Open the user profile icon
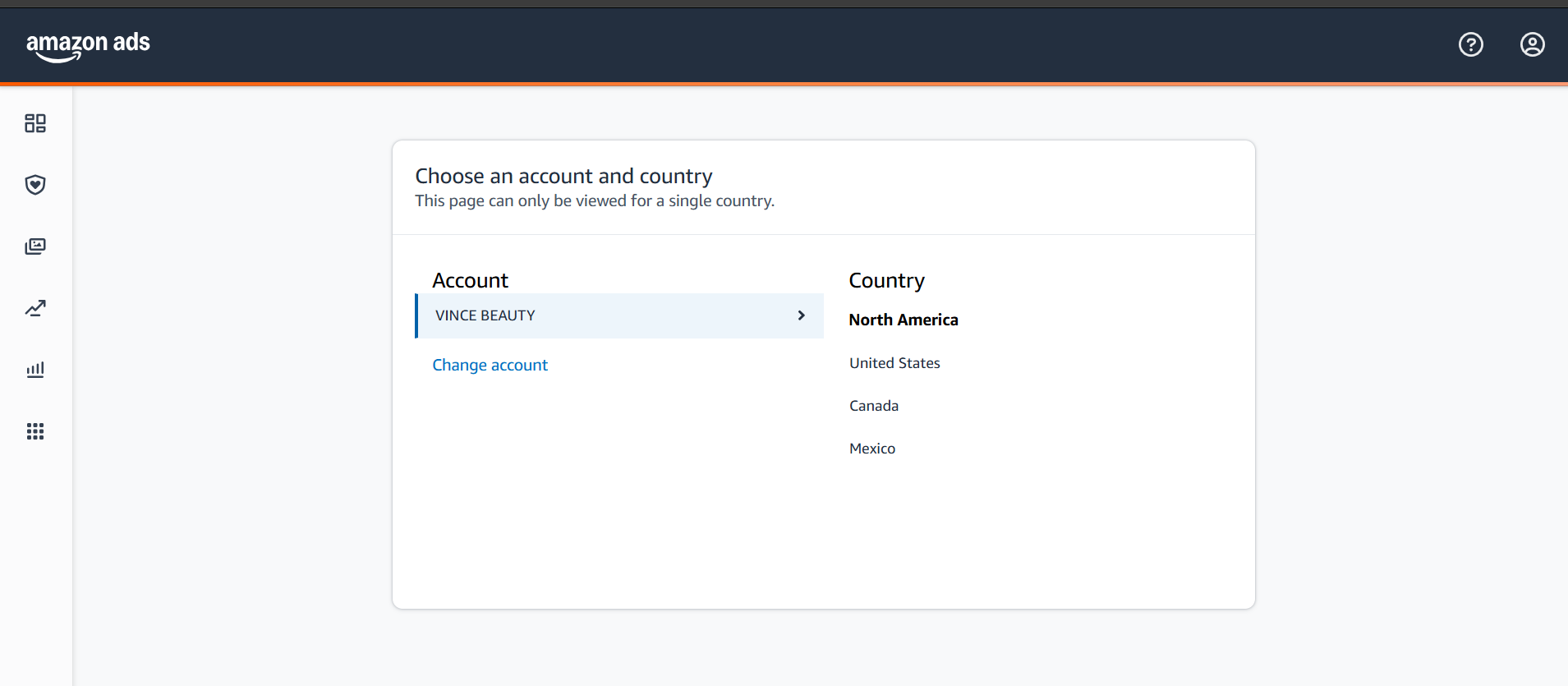Viewport: 1568px width, 686px height. pyautogui.click(x=1533, y=44)
